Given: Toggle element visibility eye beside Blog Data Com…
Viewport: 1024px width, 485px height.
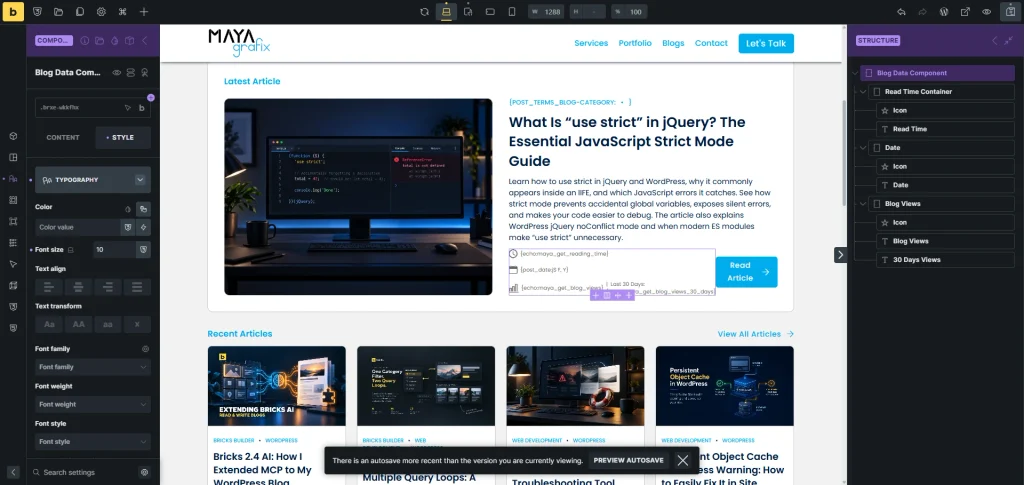Looking at the screenshot, I should 116,72.
